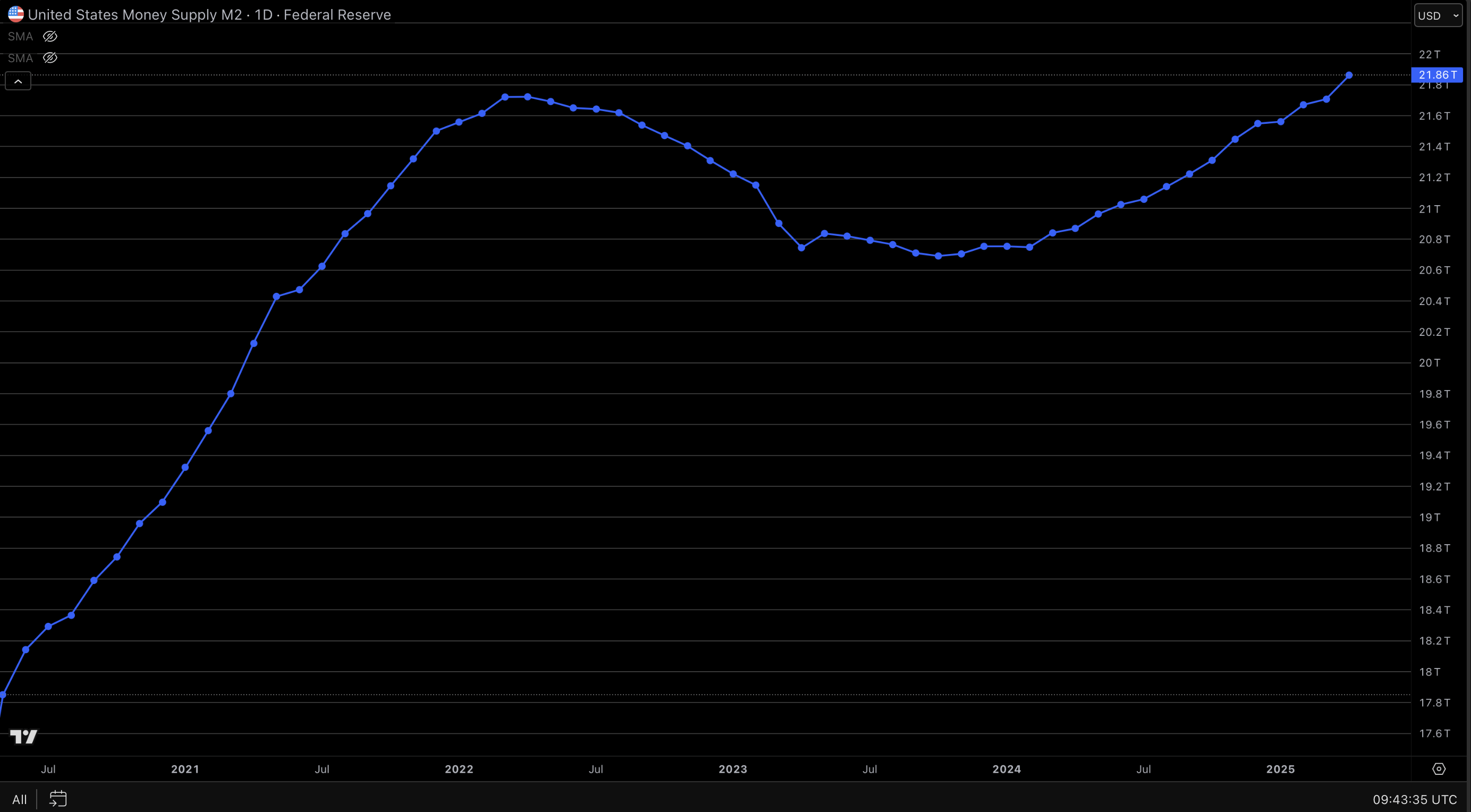The height and width of the screenshot is (812, 1471).
Task: Click the second SMA label text
Action: (x=20, y=58)
